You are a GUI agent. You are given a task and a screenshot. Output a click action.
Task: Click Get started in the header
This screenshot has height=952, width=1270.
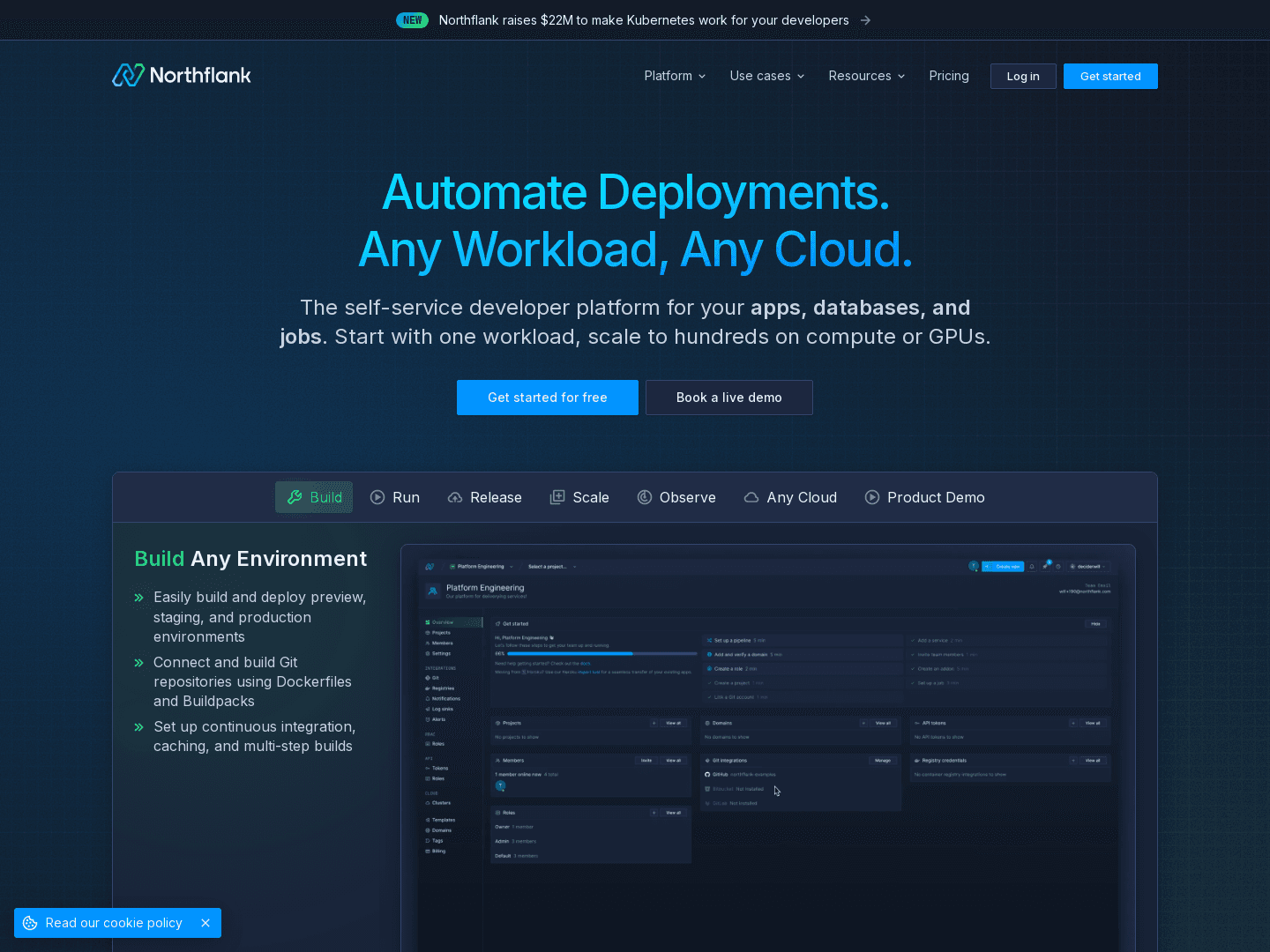[1110, 76]
